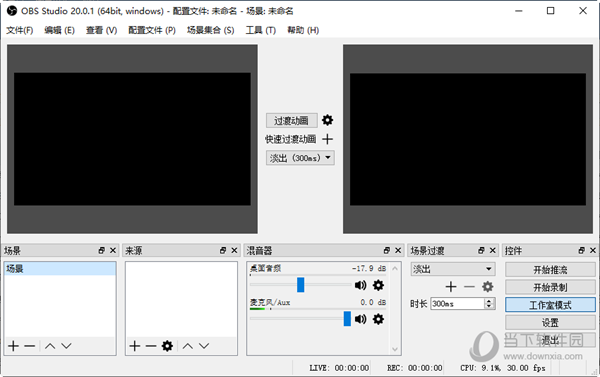The height and width of the screenshot is (377, 600).
Task: Undock the 混音器 panel
Action: 387,250
